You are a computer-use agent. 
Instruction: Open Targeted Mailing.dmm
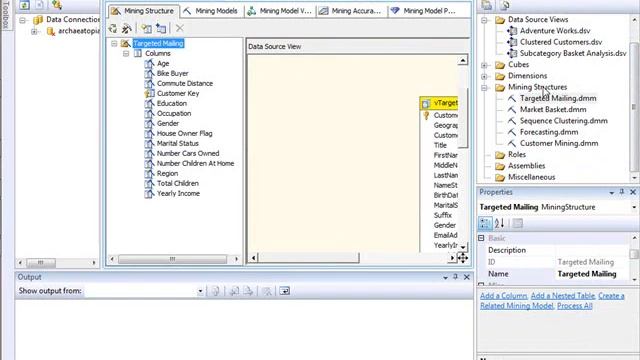558,98
